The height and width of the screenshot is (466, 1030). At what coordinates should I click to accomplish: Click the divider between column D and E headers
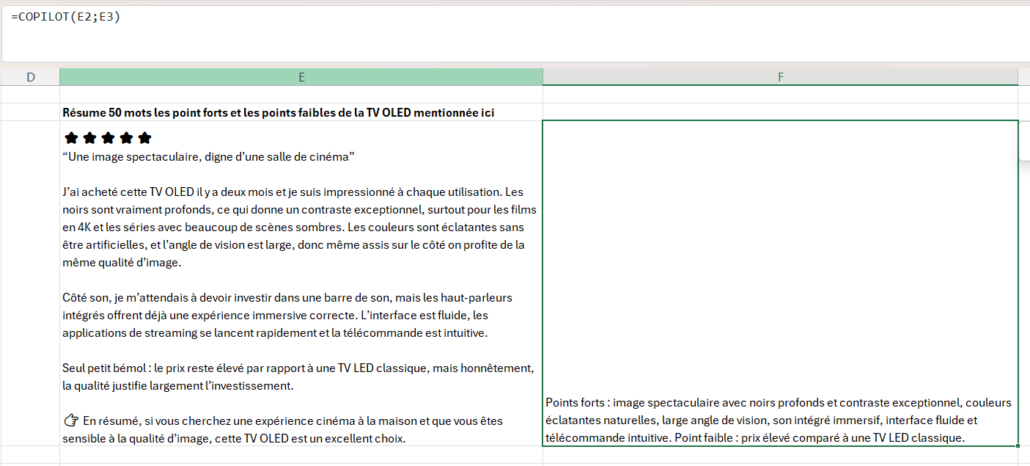[x=59, y=77]
